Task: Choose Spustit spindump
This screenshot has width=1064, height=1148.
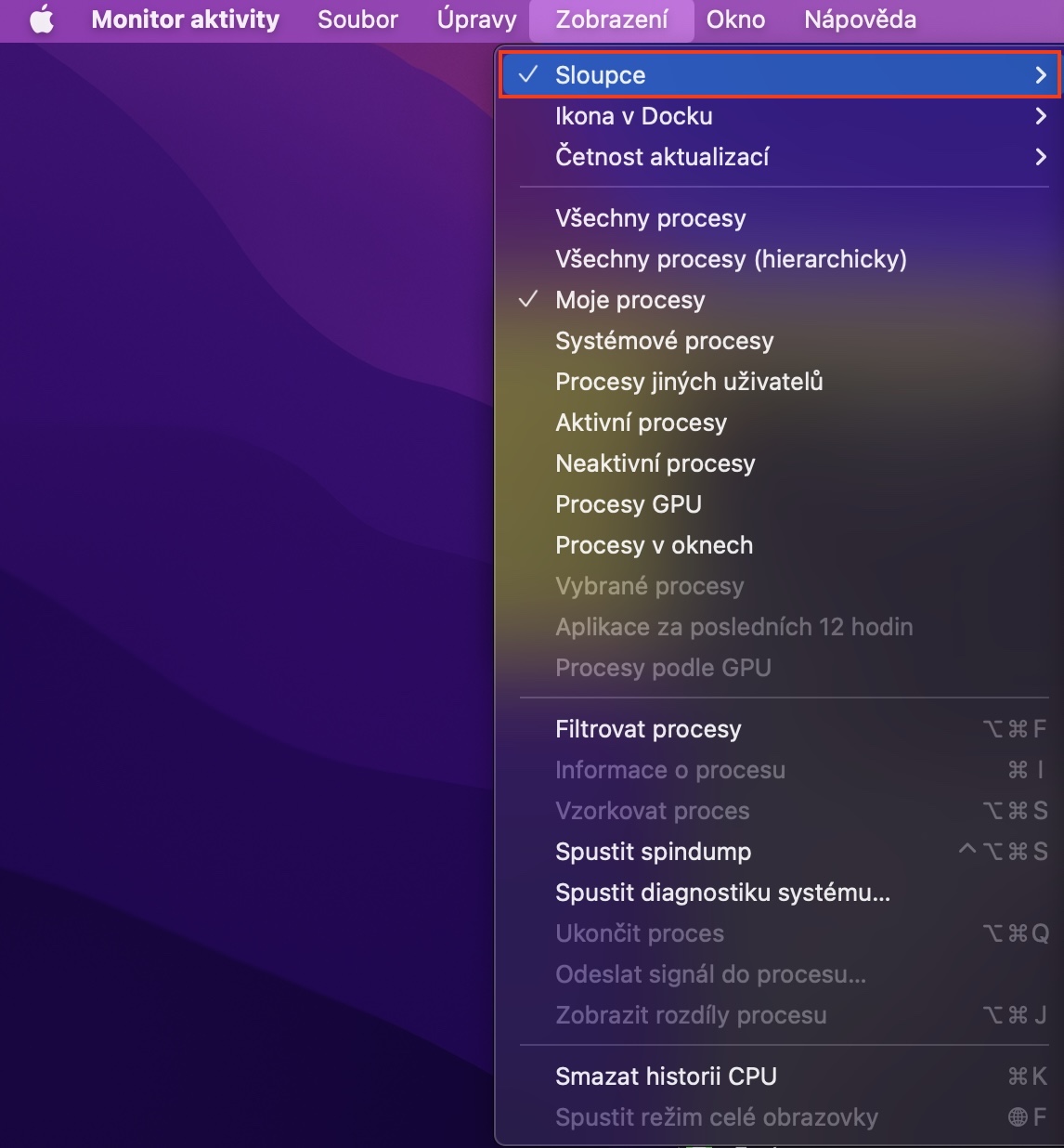Action: [x=780, y=852]
